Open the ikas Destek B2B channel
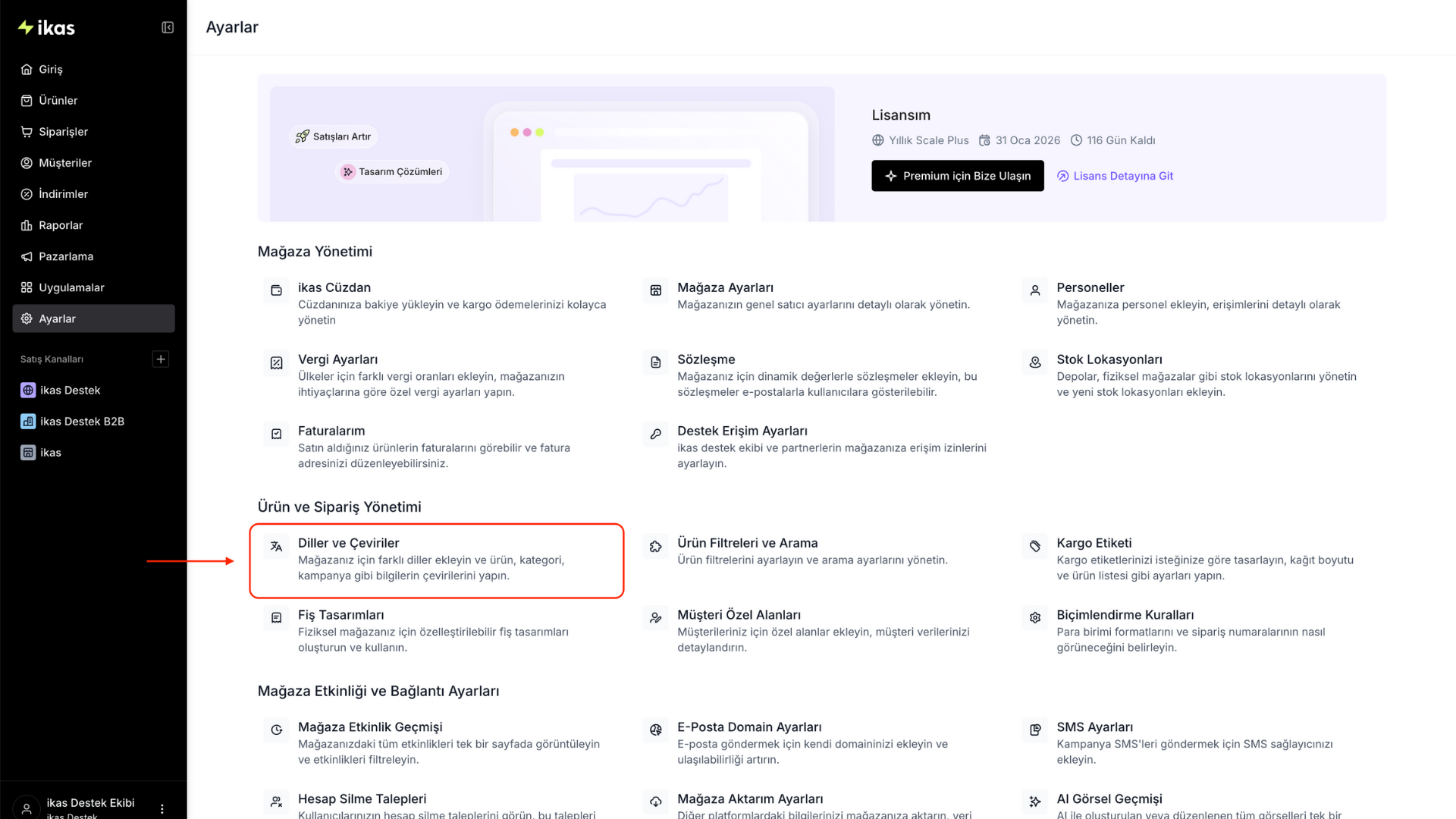The width and height of the screenshot is (1456, 819). [x=93, y=421]
